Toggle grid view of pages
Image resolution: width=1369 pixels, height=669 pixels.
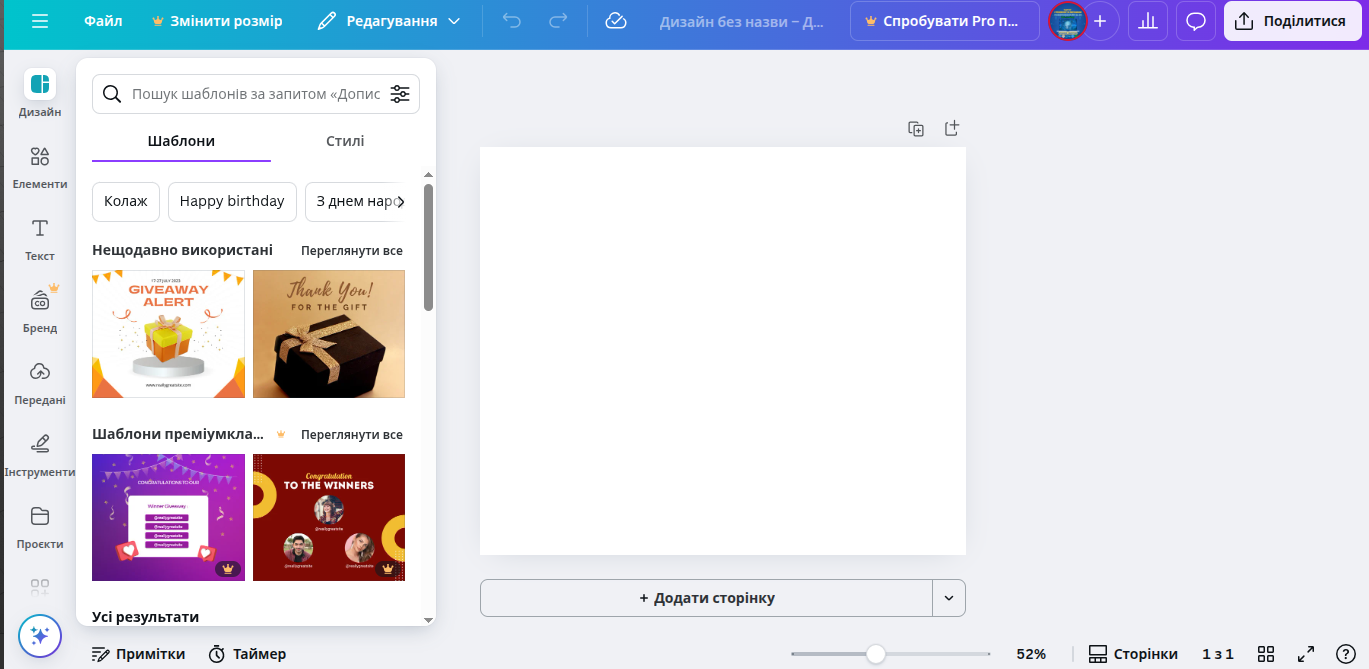tap(1266, 654)
